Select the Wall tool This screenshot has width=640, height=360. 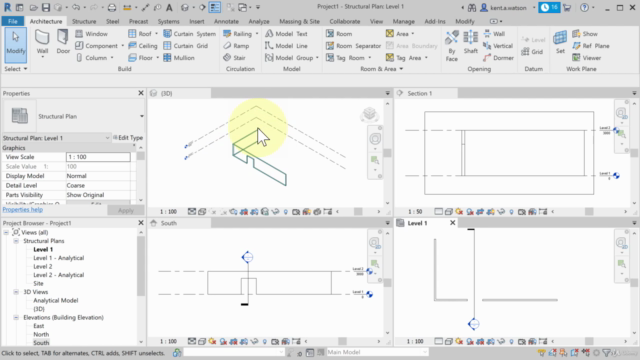42,43
